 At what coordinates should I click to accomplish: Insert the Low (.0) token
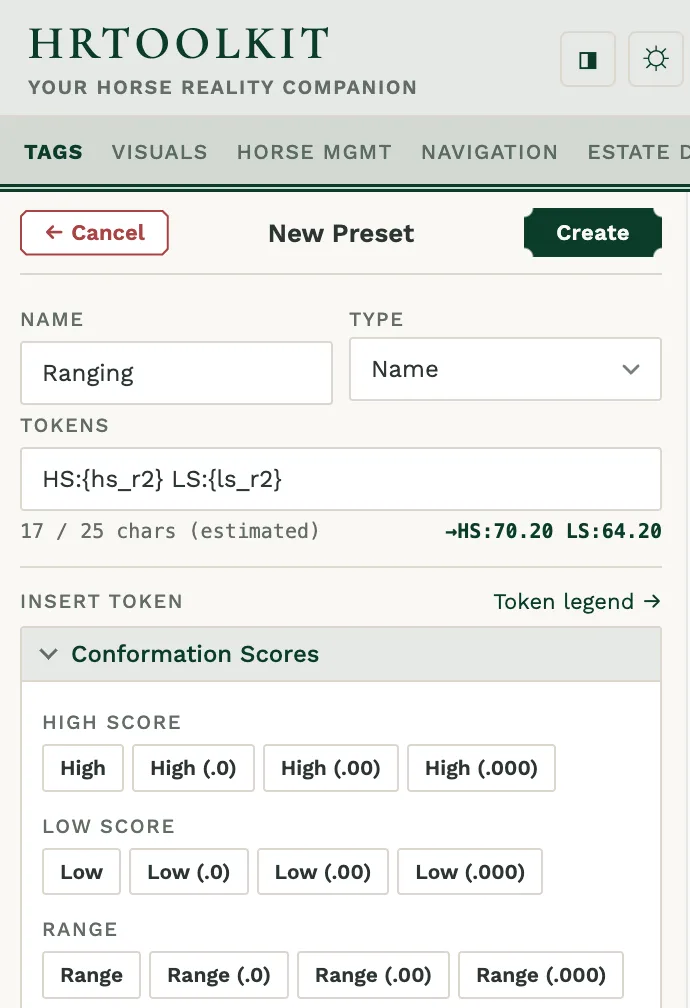click(x=188, y=872)
